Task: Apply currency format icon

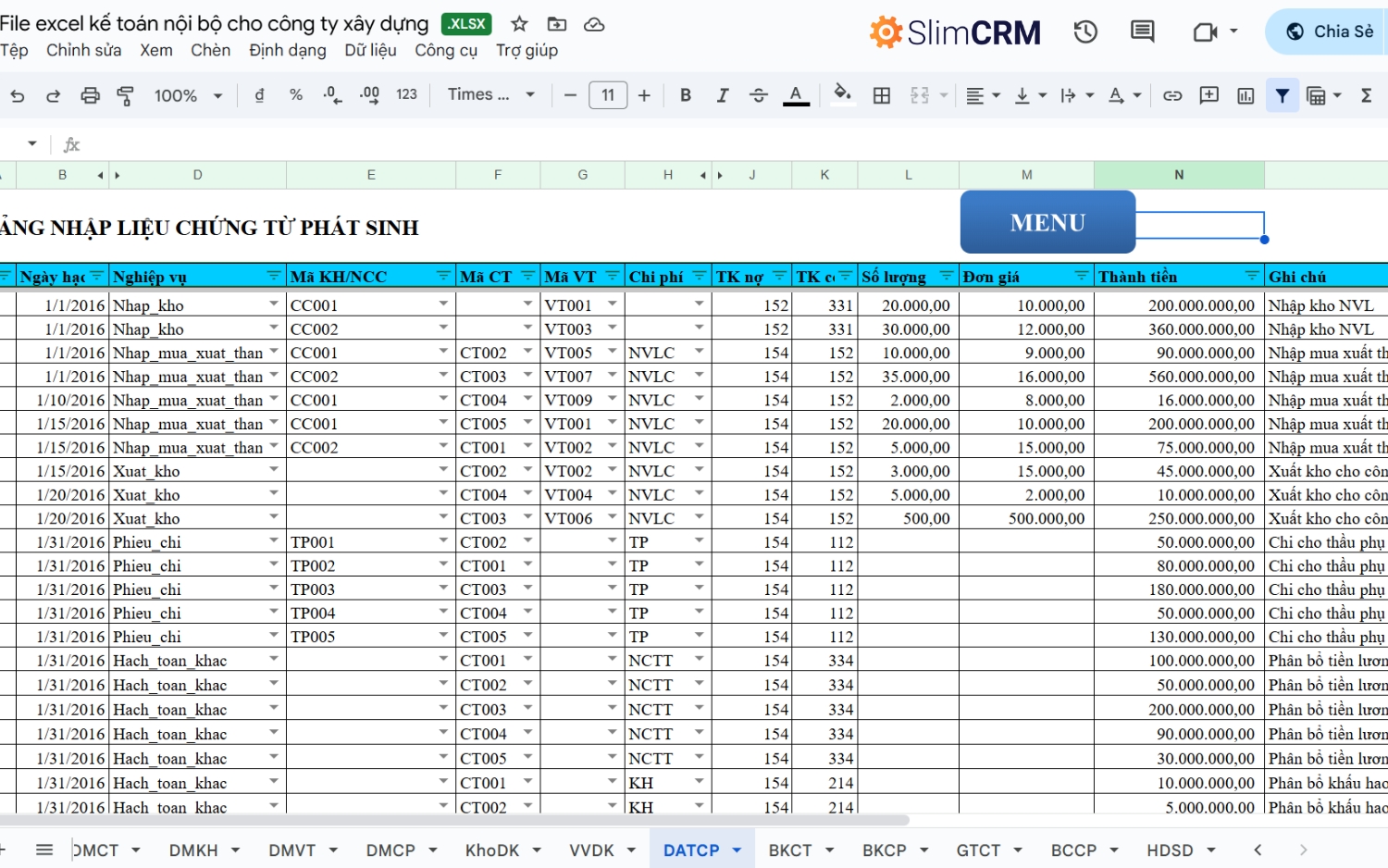Action: coord(259,94)
